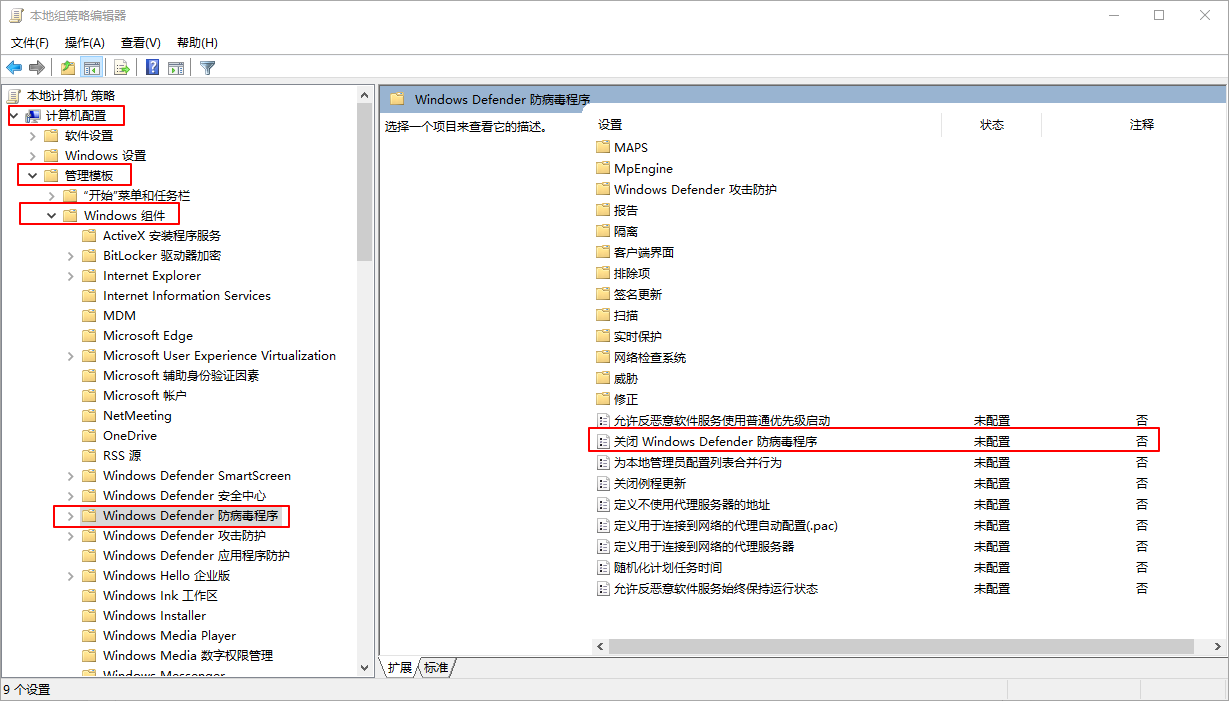
Task: Click 允许反恶意软件服务使用普通优先级启动 policy icon
Action: click(x=603, y=420)
